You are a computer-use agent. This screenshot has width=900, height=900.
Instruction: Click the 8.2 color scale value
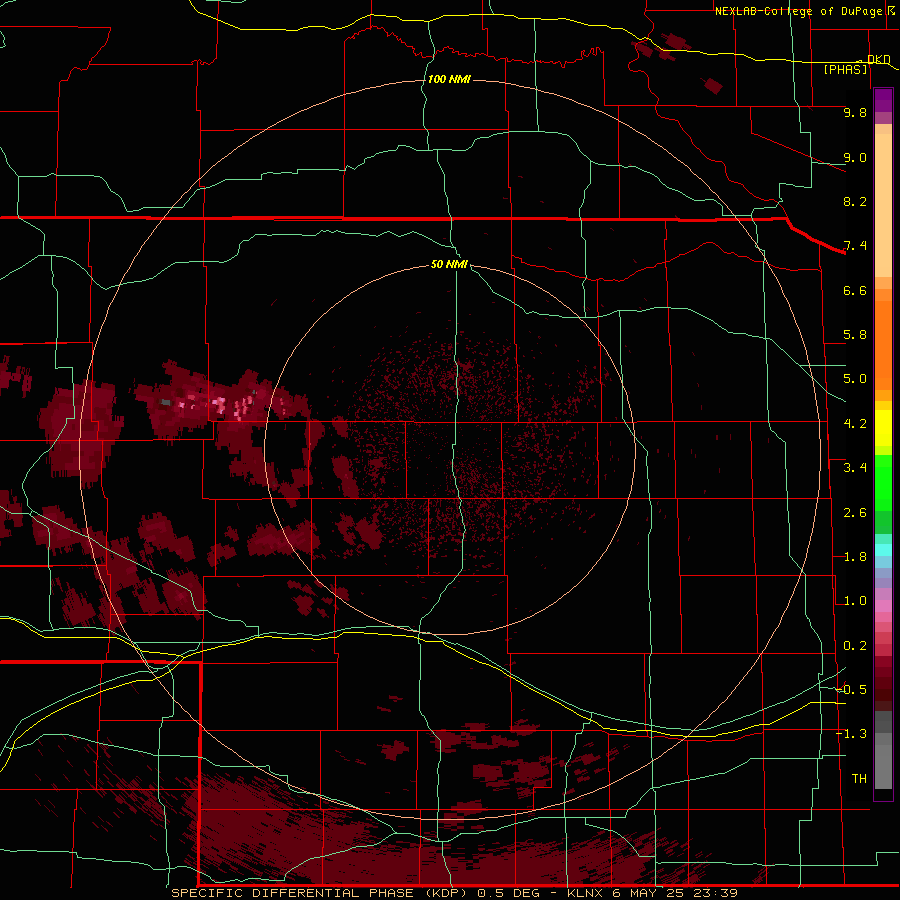[855, 201]
